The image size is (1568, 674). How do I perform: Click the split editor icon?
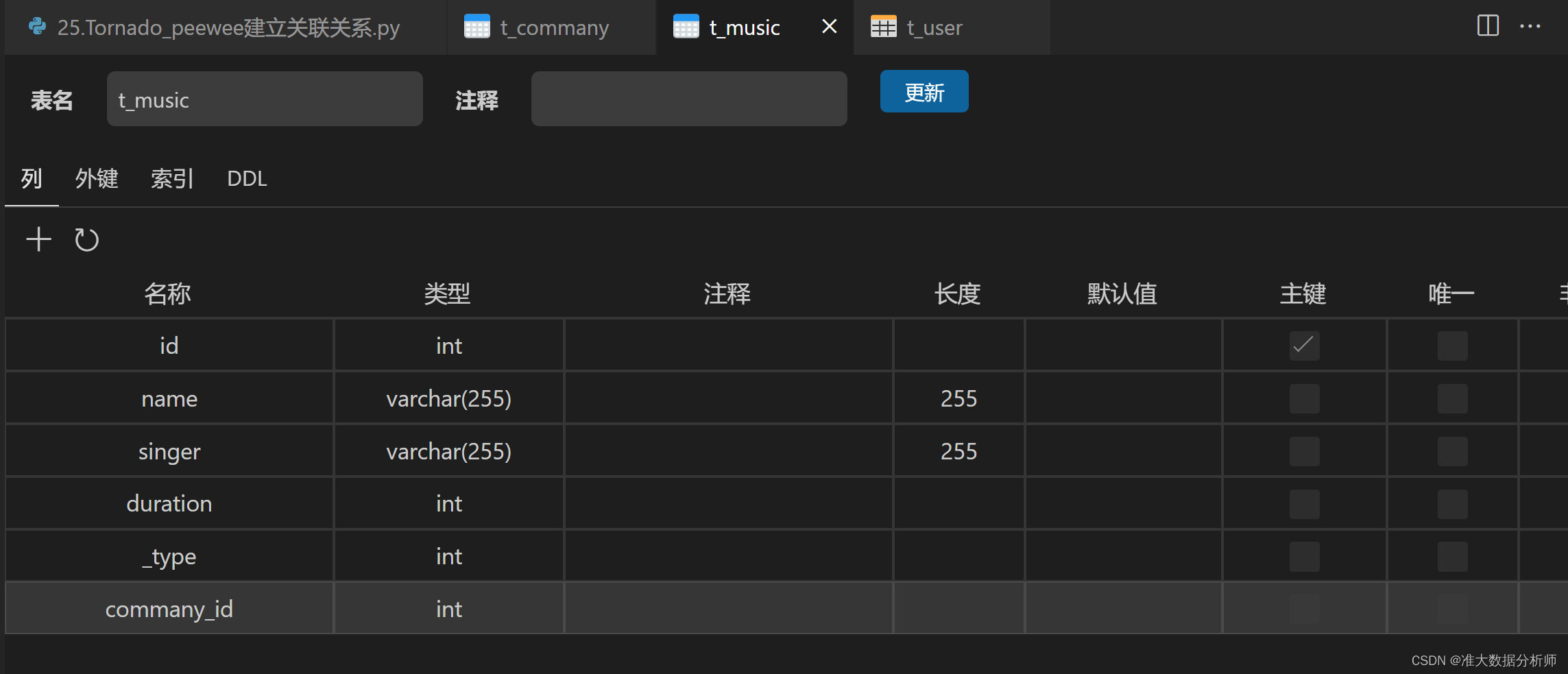(1488, 26)
